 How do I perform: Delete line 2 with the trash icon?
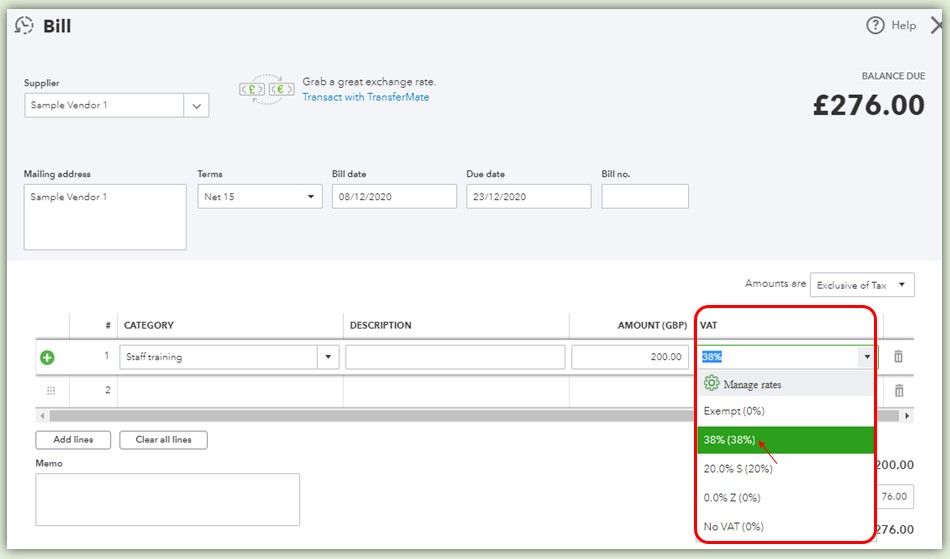899,391
